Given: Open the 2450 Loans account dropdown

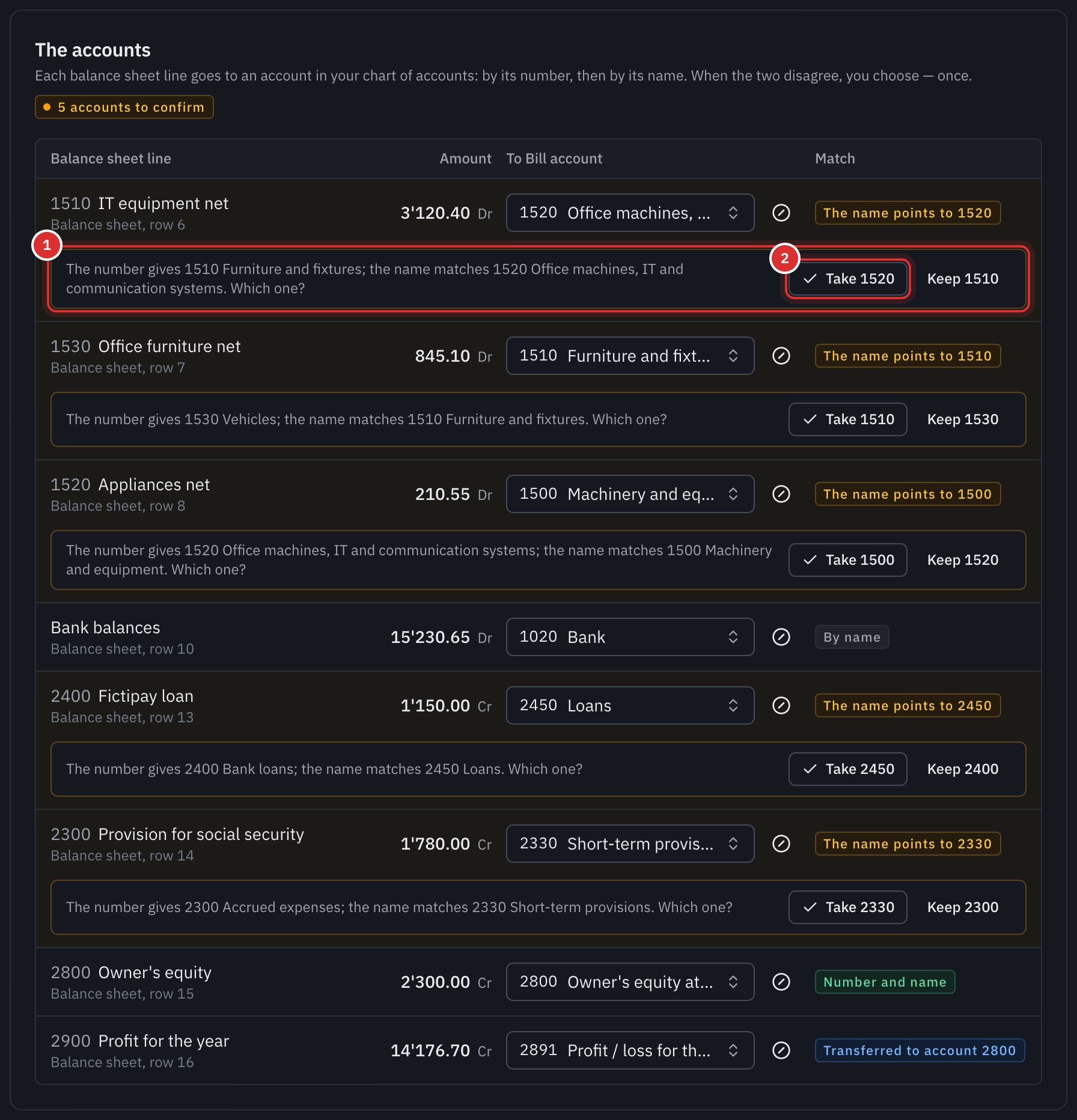Looking at the screenshot, I should (630, 705).
